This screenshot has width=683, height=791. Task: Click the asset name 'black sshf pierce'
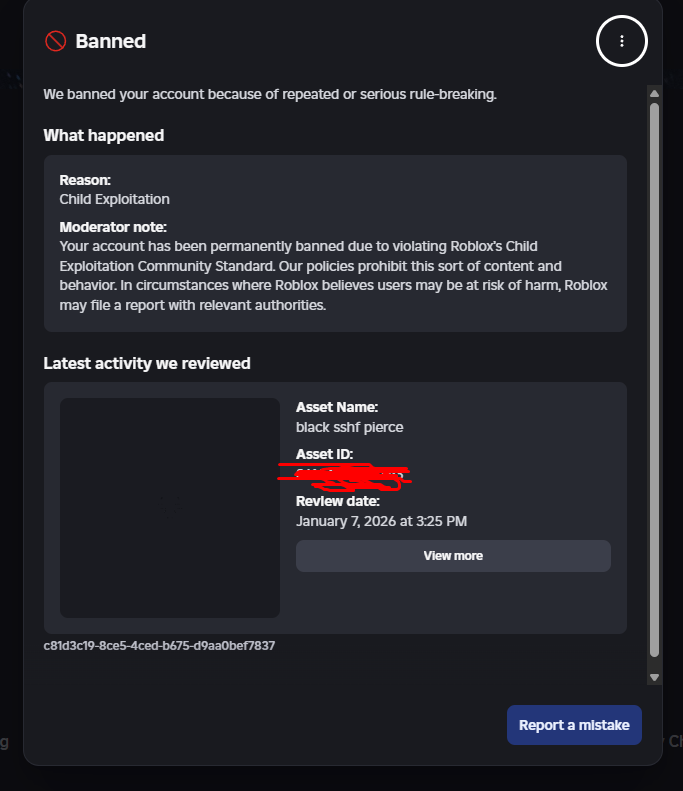tap(350, 427)
